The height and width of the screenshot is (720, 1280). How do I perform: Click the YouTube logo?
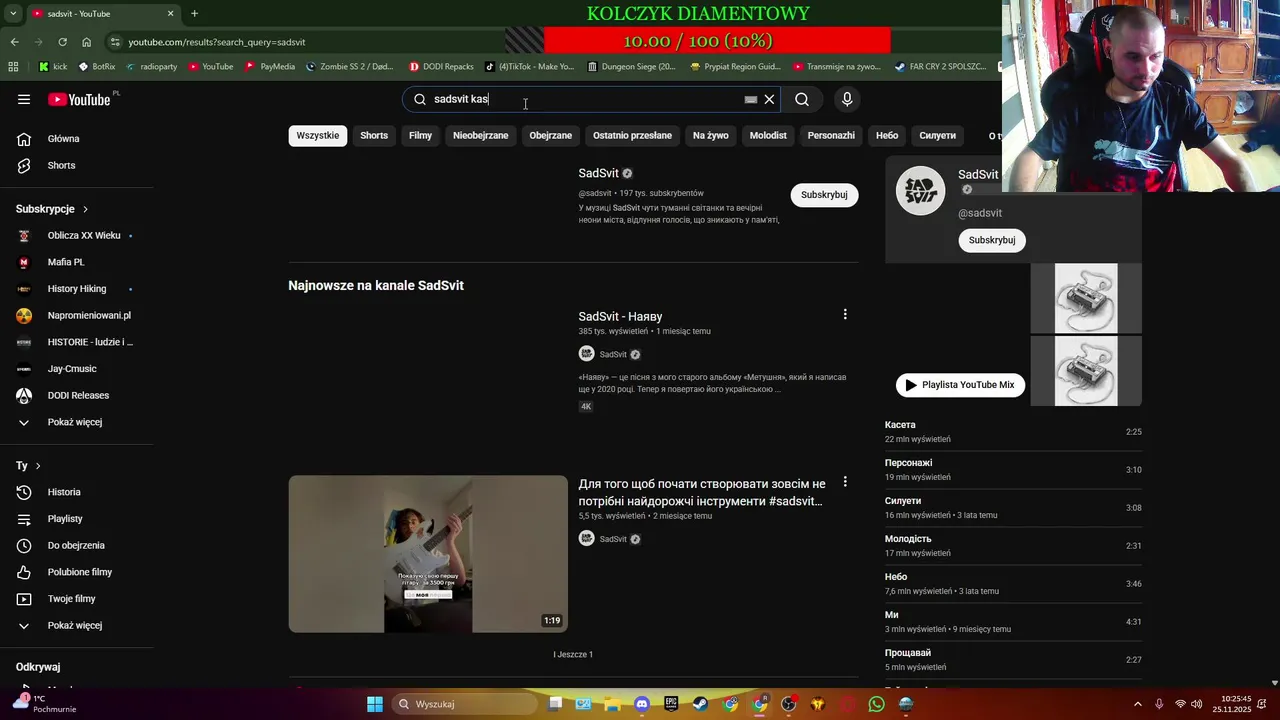click(x=79, y=99)
